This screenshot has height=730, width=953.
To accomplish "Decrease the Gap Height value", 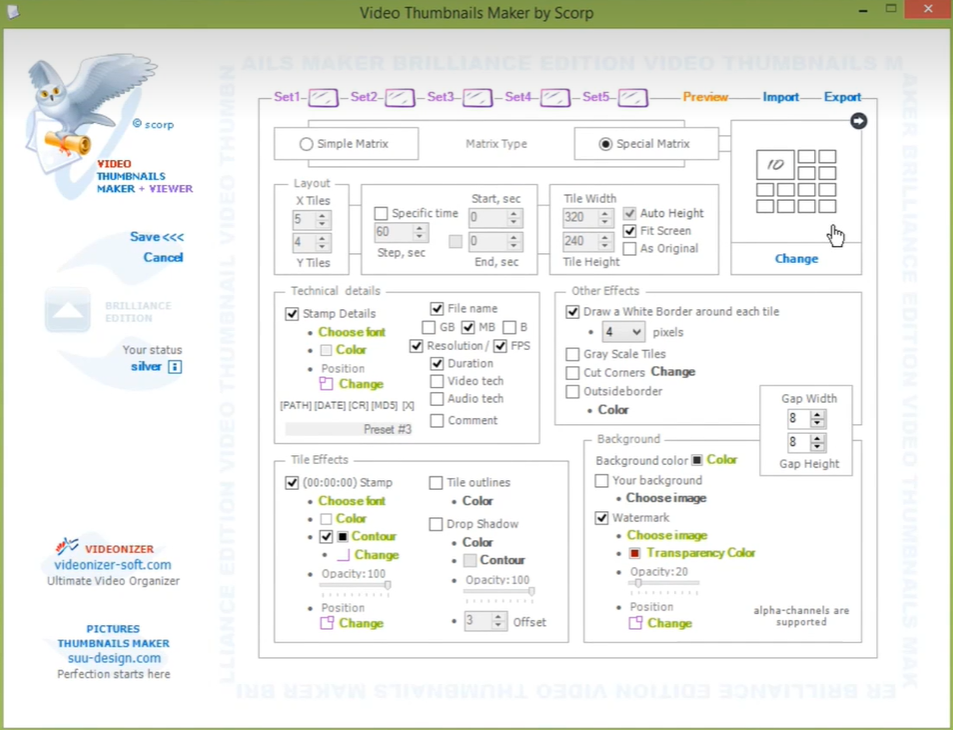I will click(x=817, y=446).
